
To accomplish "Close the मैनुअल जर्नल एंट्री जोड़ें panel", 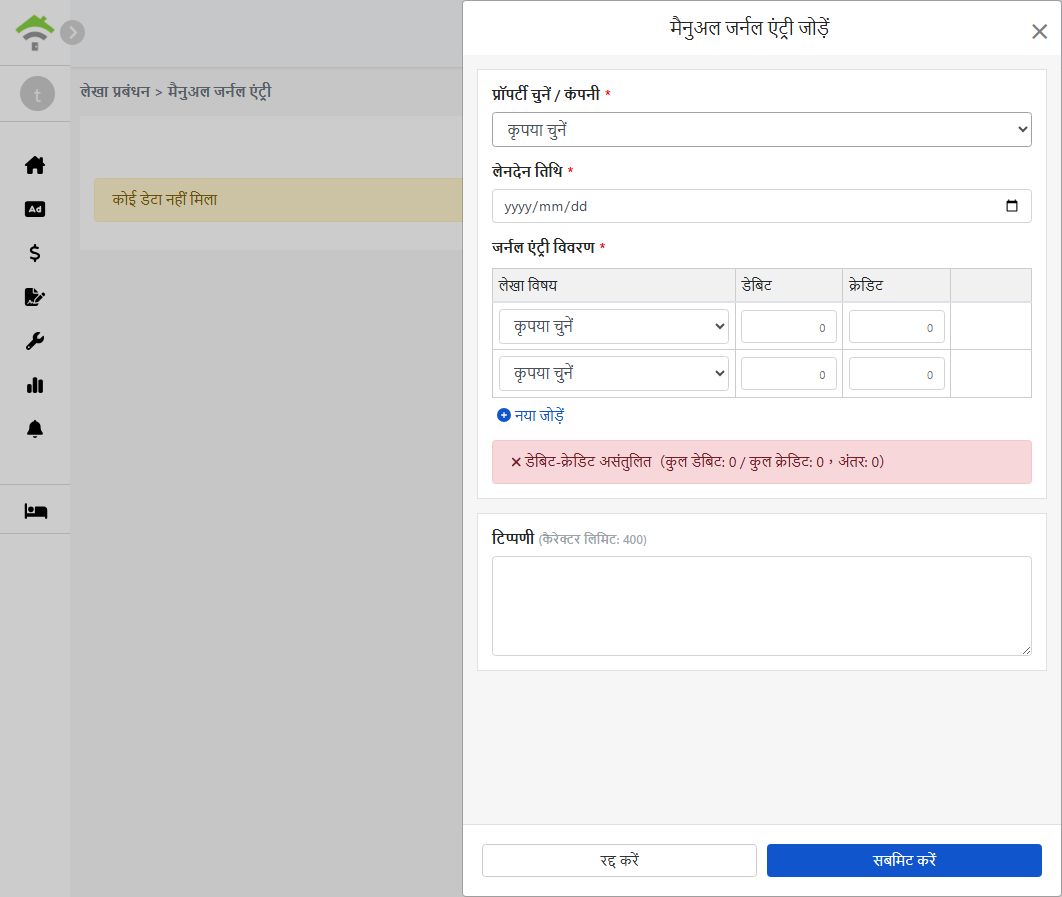I will click(1039, 31).
